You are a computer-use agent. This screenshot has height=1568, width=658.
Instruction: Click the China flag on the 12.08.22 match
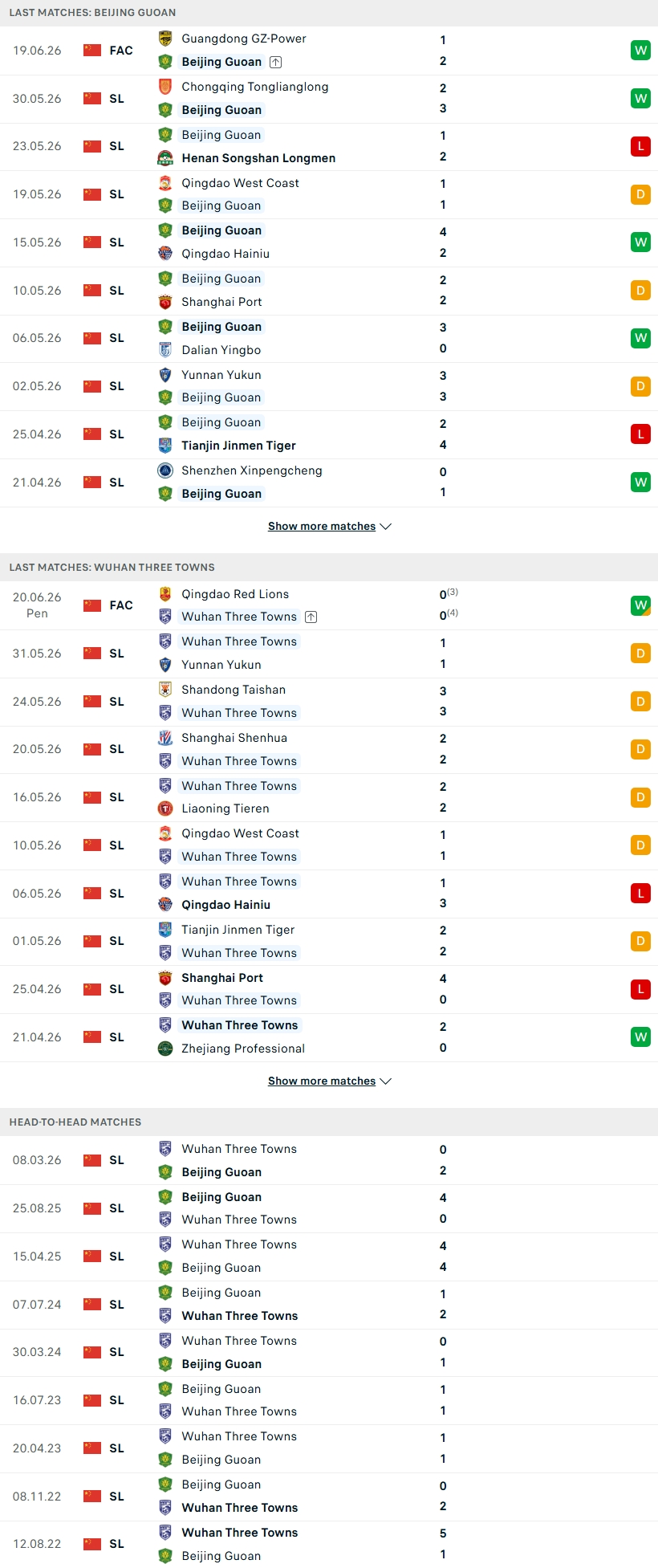coord(92,1544)
